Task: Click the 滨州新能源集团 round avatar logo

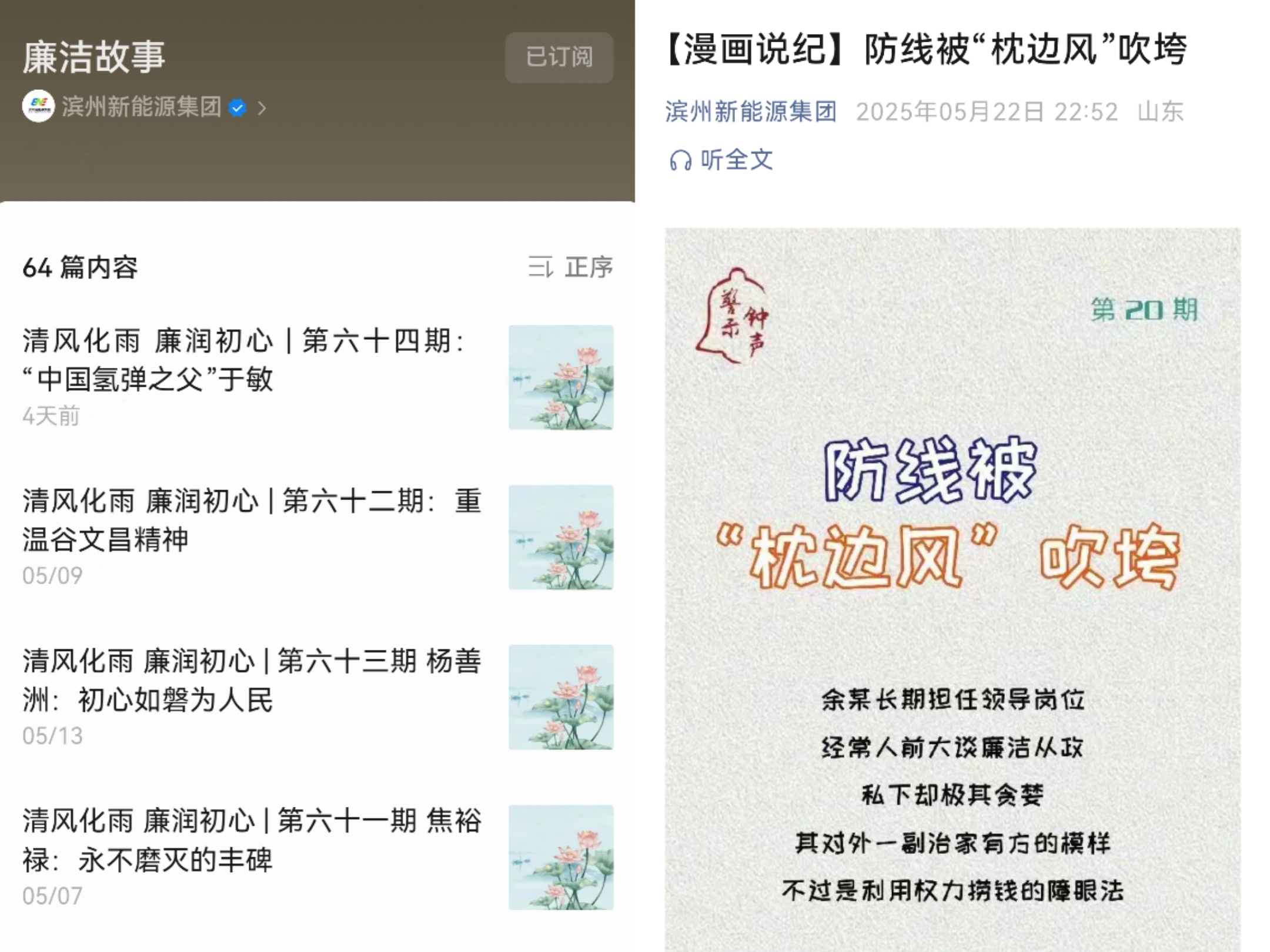Action: pyautogui.click(x=39, y=107)
